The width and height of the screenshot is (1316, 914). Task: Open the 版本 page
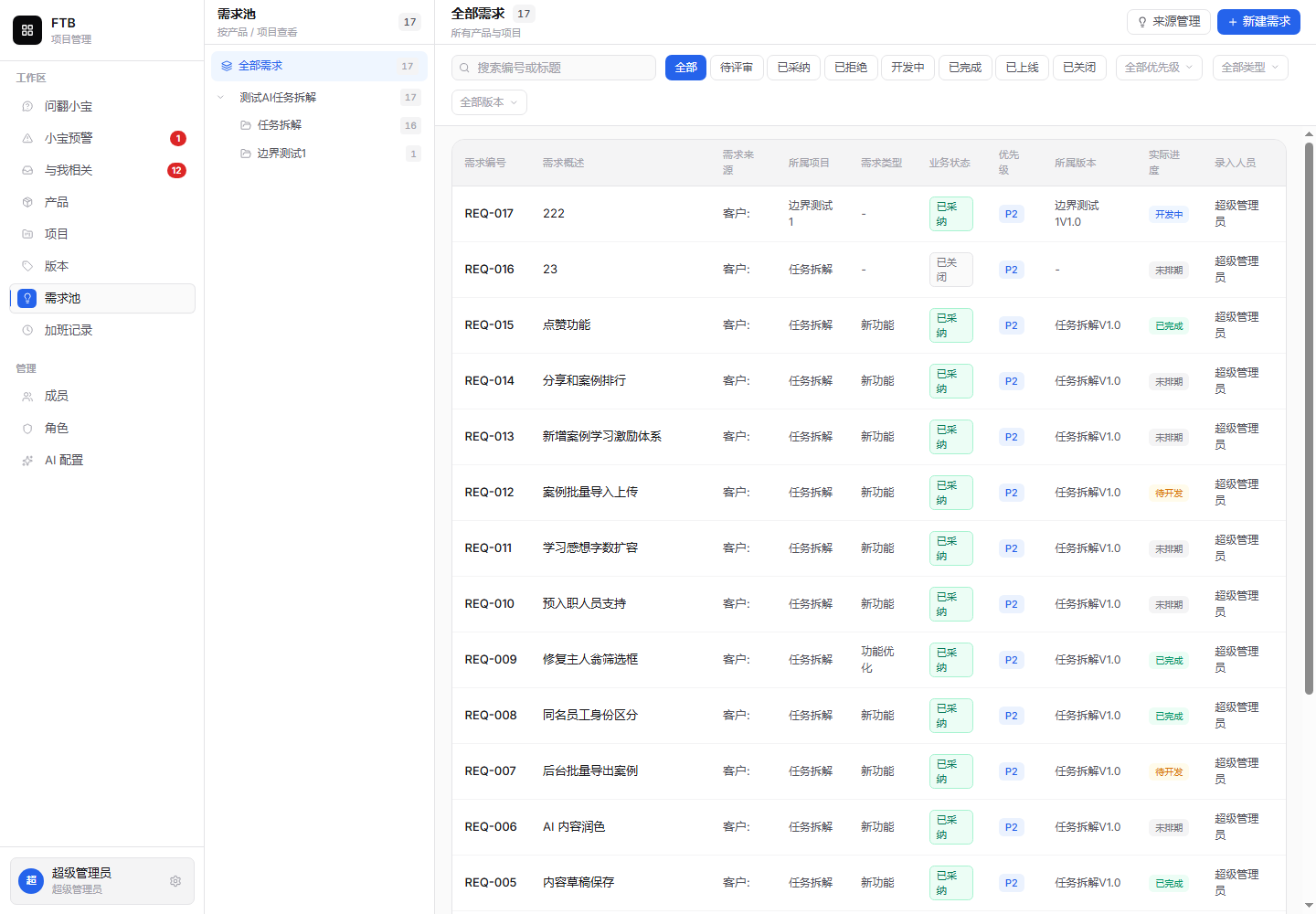click(x=102, y=266)
